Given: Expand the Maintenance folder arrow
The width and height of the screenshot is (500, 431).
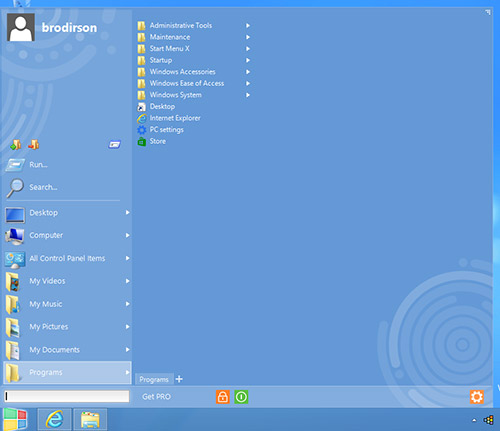Looking at the screenshot, I should point(248,37).
